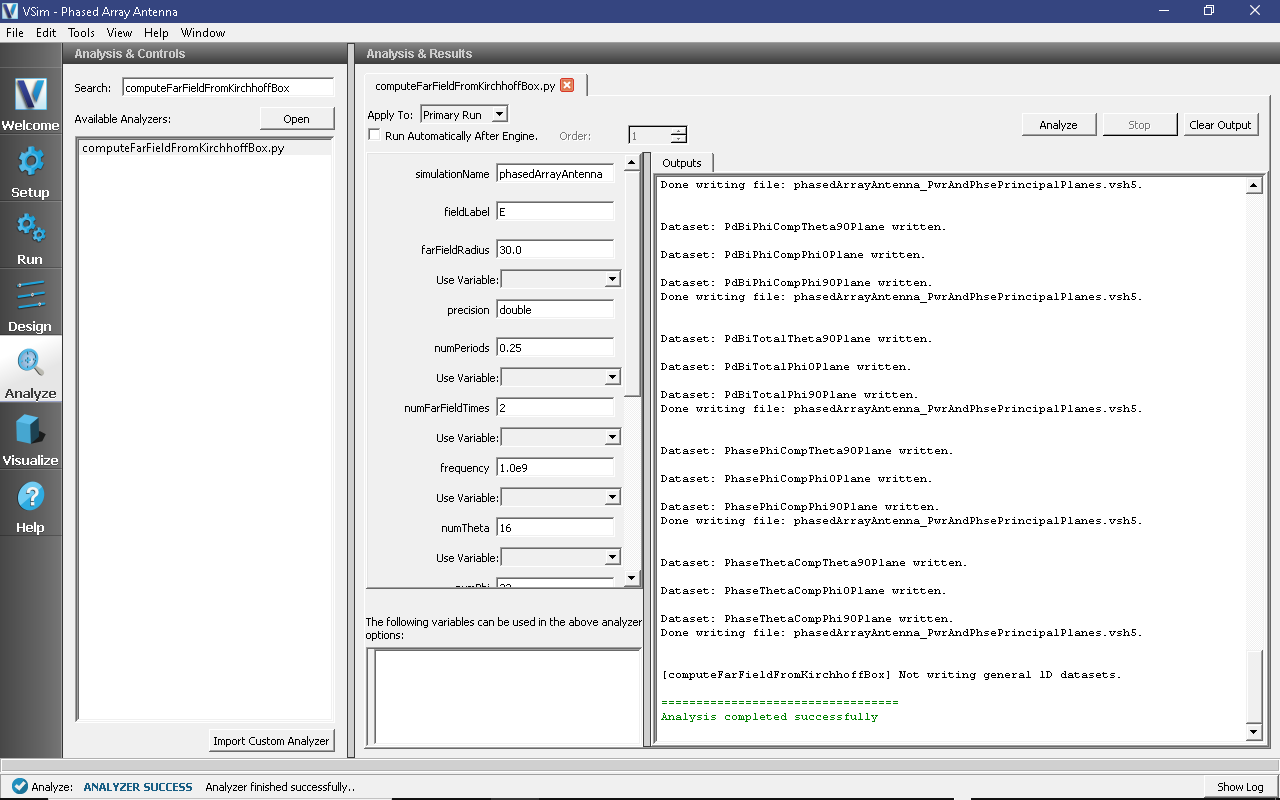Click the output panel scroll up arrow
Screen dimensions: 1280x800
(x=1254, y=186)
